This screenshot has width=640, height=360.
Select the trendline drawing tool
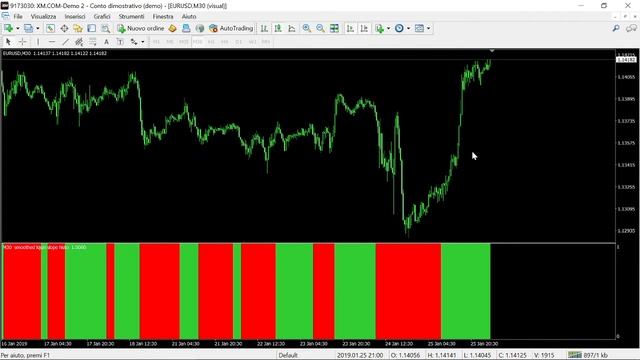pos(65,42)
